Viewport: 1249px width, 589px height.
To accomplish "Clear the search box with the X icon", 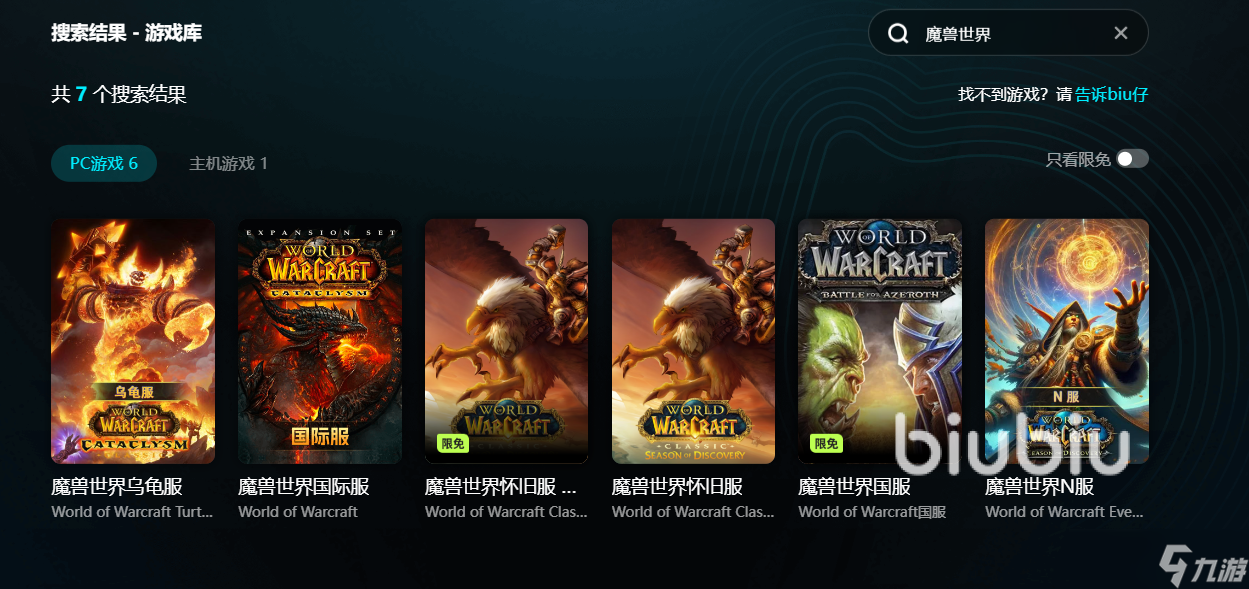I will tap(1121, 33).
